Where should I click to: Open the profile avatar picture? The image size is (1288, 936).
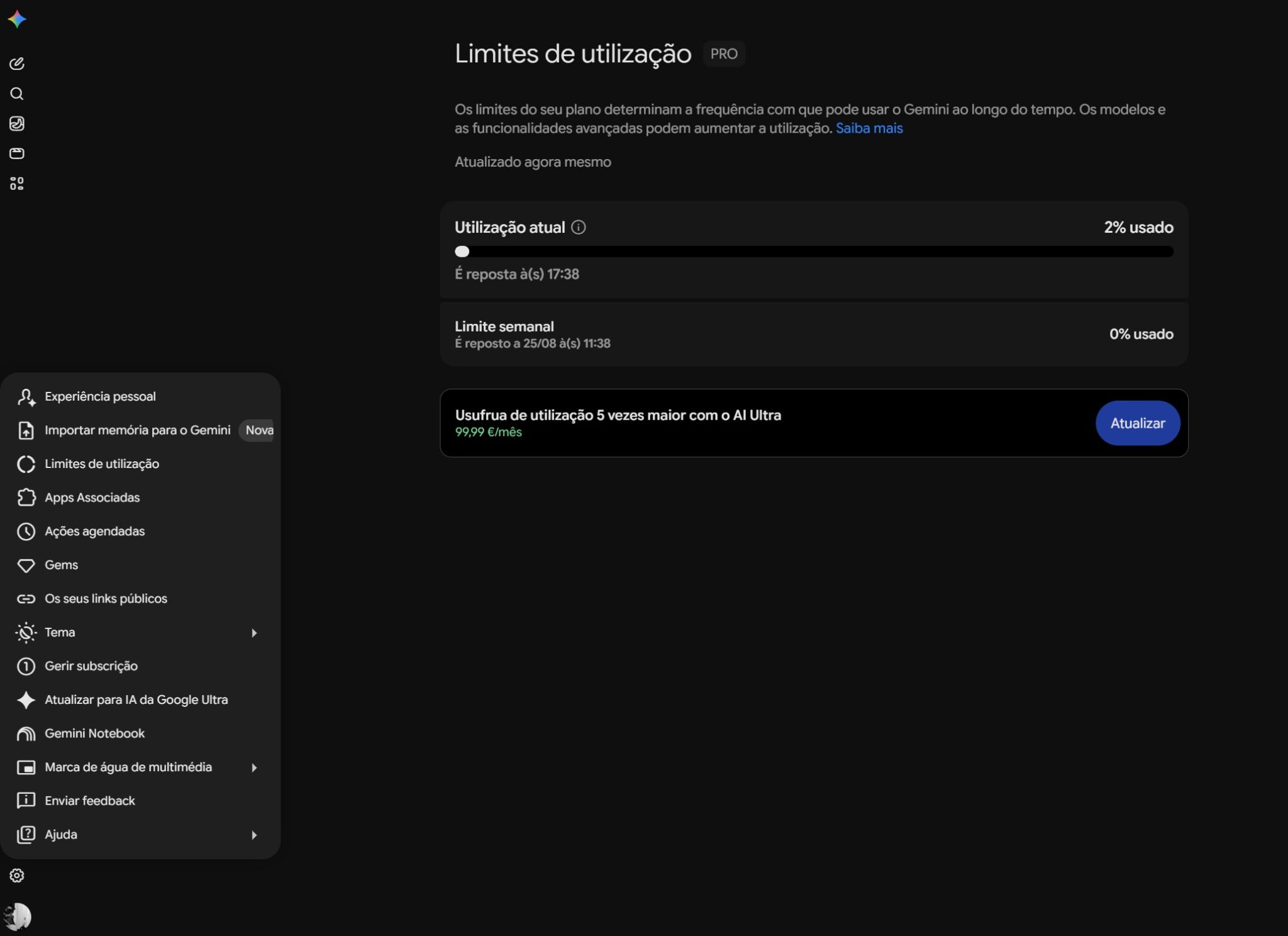[17, 916]
